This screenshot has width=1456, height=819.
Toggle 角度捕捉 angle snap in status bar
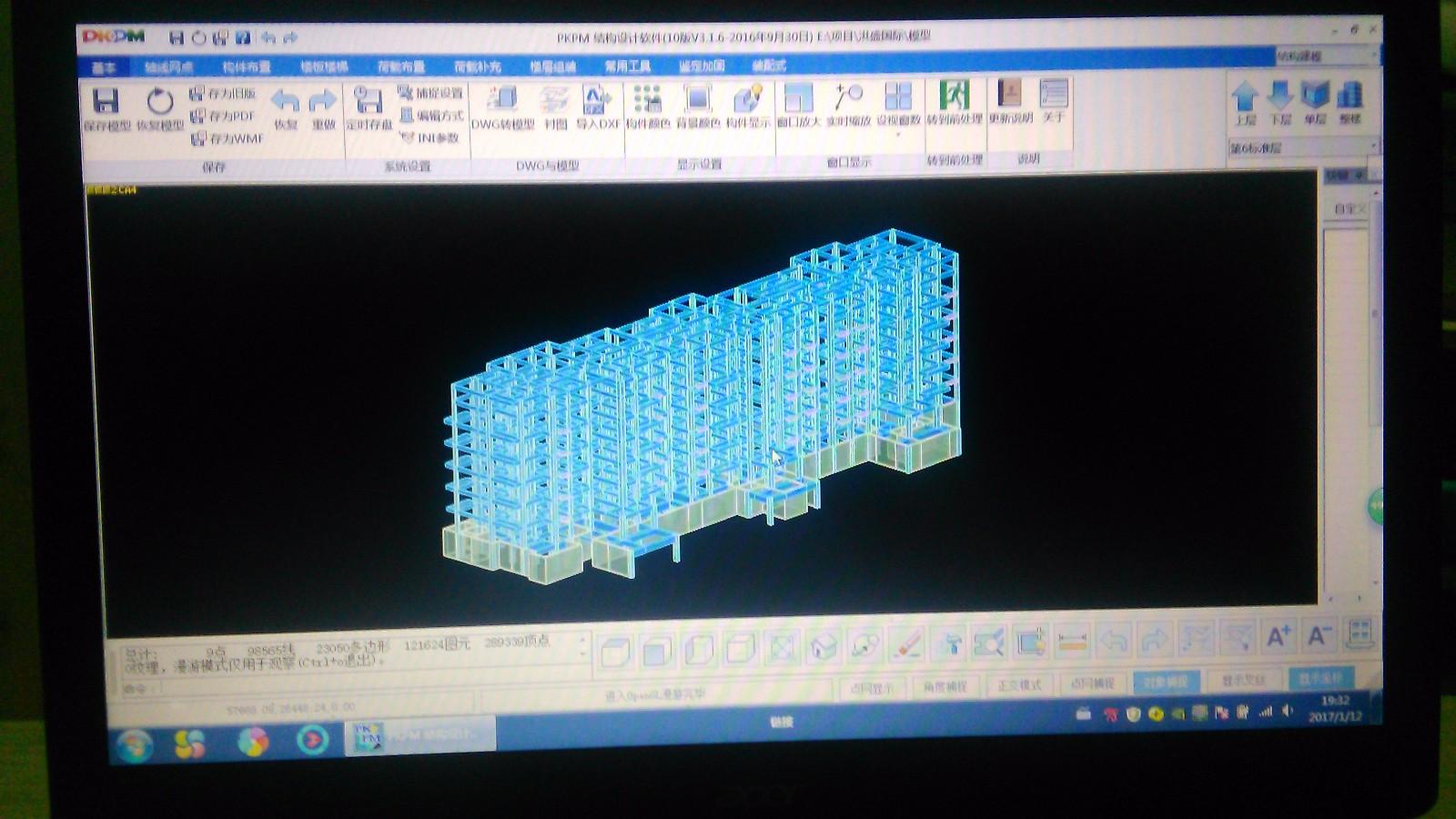click(x=945, y=687)
